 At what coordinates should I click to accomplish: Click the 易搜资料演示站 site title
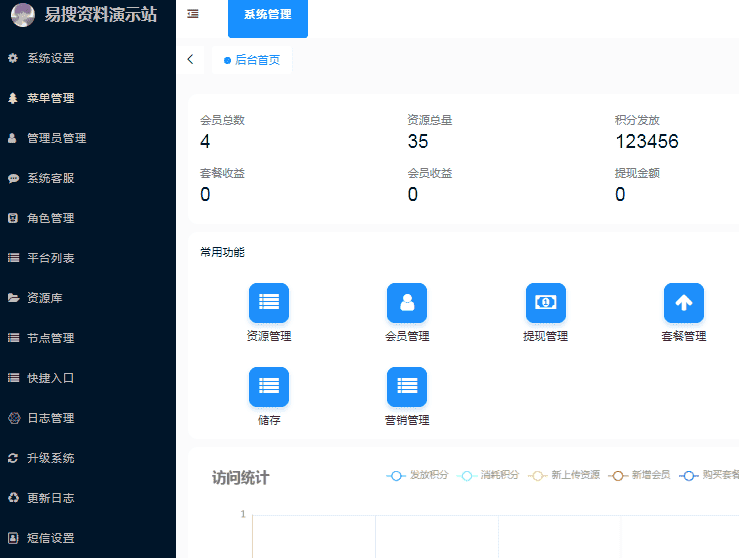(x=100, y=15)
